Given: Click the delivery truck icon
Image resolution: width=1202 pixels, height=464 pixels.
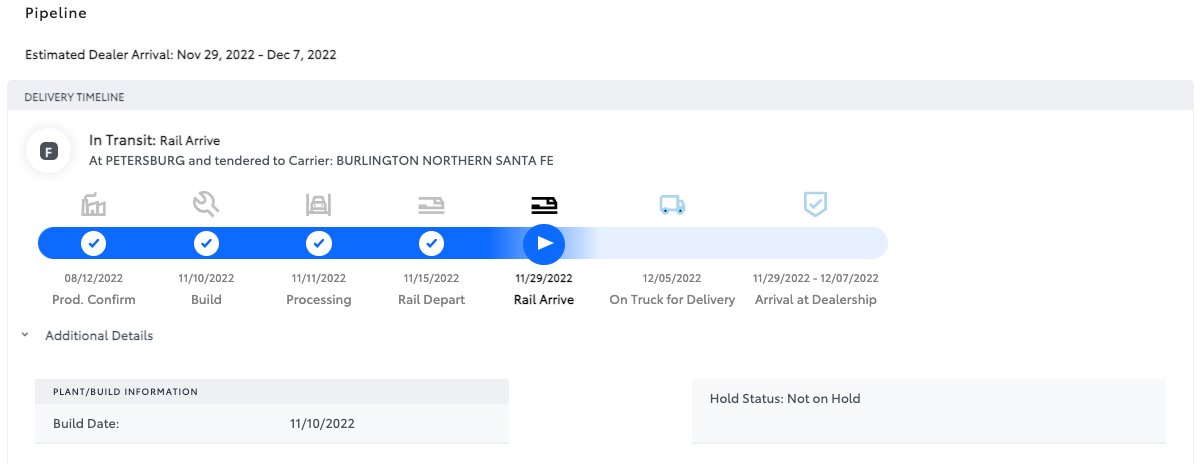Looking at the screenshot, I should click(x=672, y=205).
